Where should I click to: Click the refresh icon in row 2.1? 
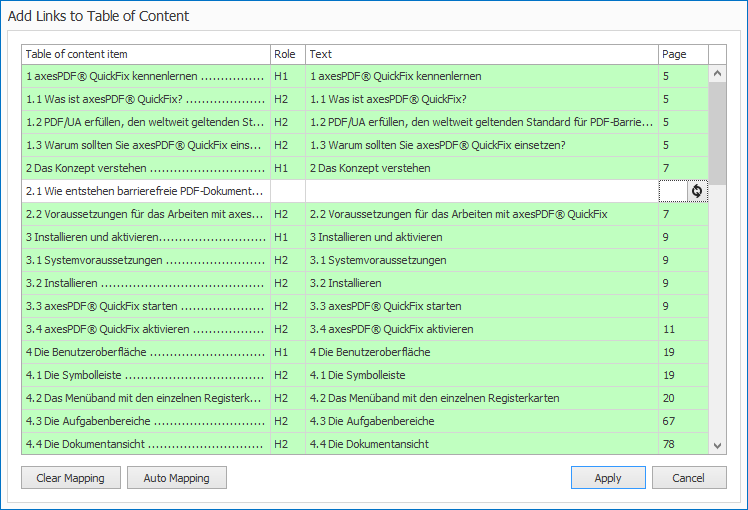point(697,191)
